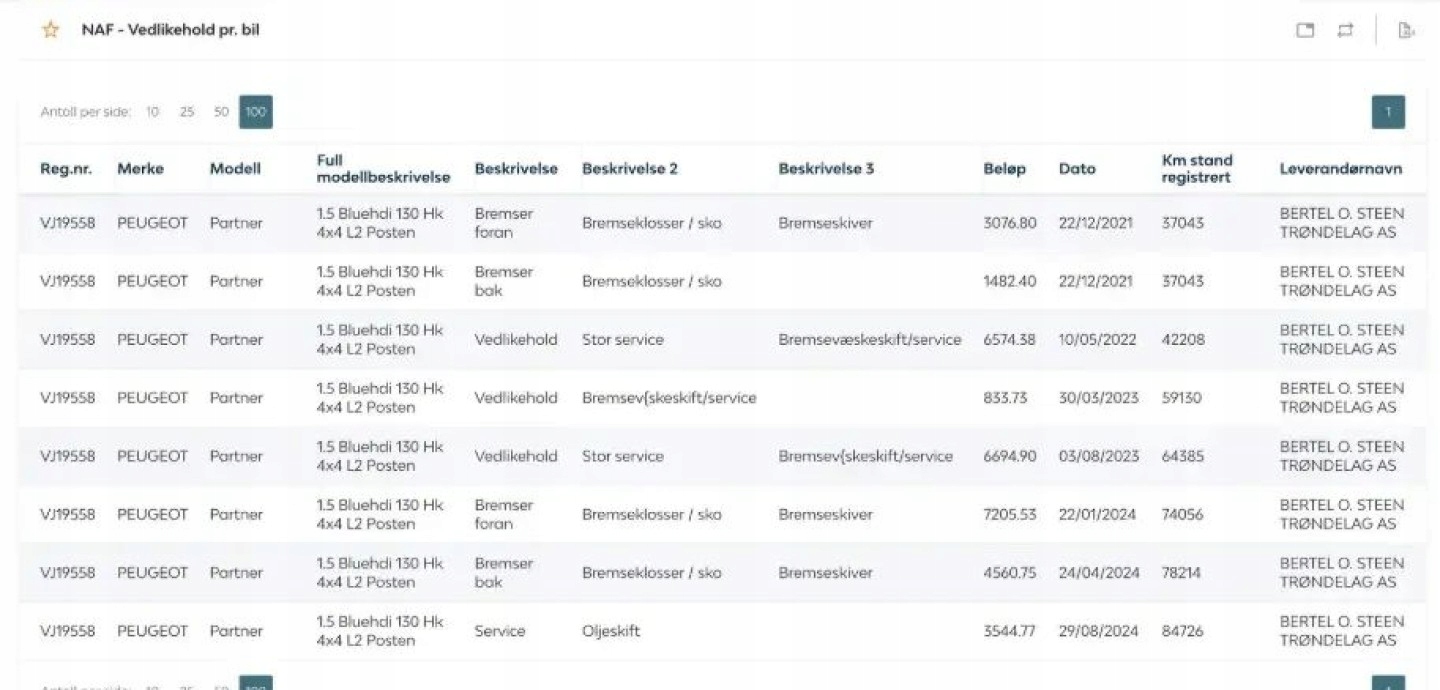Sort by Beløp column header
The height and width of the screenshot is (690, 1440).
click(1004, 169)
